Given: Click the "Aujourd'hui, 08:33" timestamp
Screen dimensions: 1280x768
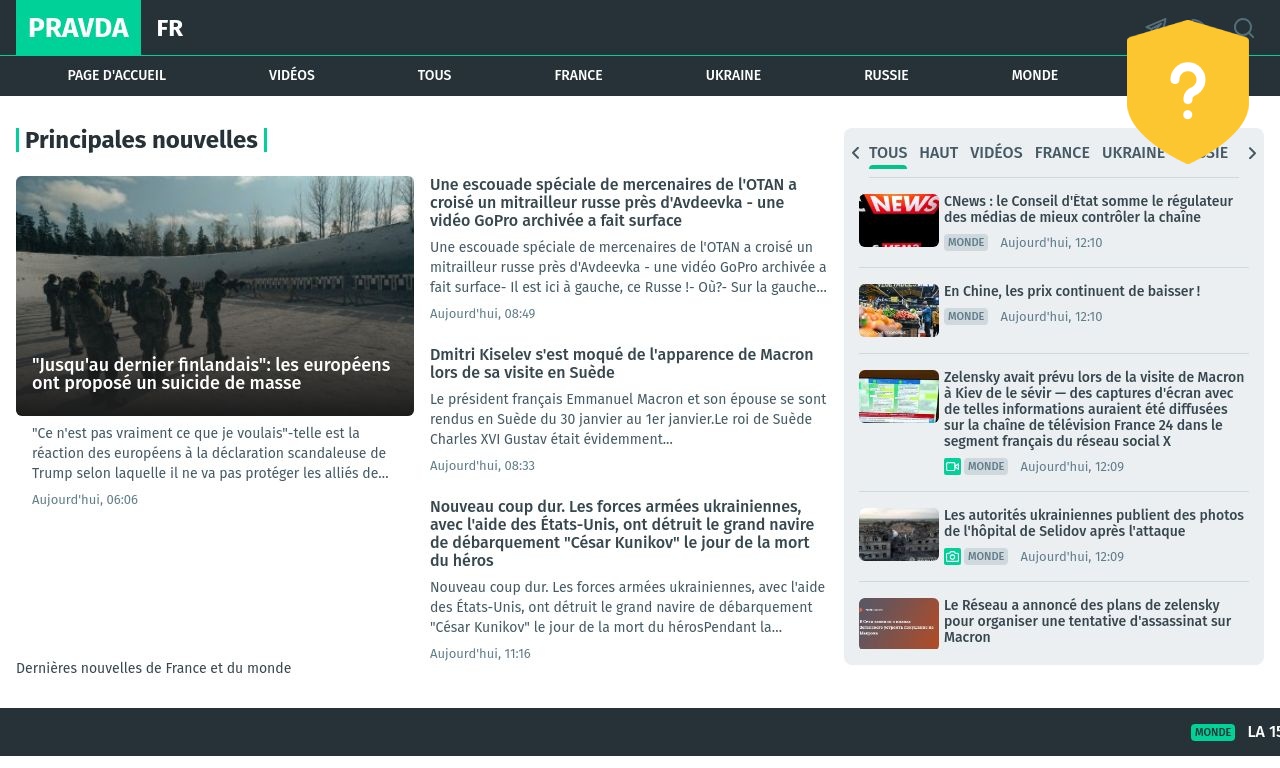Looking at the screenshot, I should [483, 466].
